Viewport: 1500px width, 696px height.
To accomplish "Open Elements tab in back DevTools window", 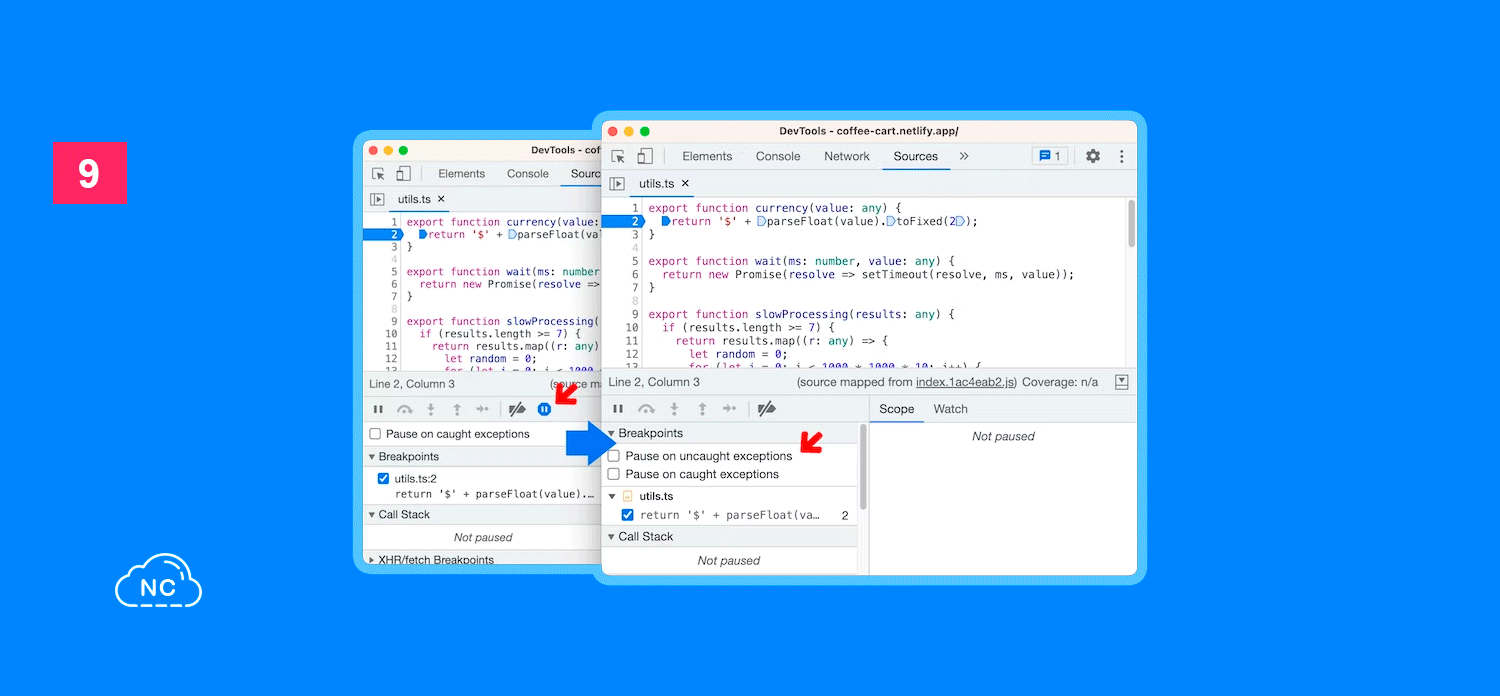I will (x=461, y=174).
